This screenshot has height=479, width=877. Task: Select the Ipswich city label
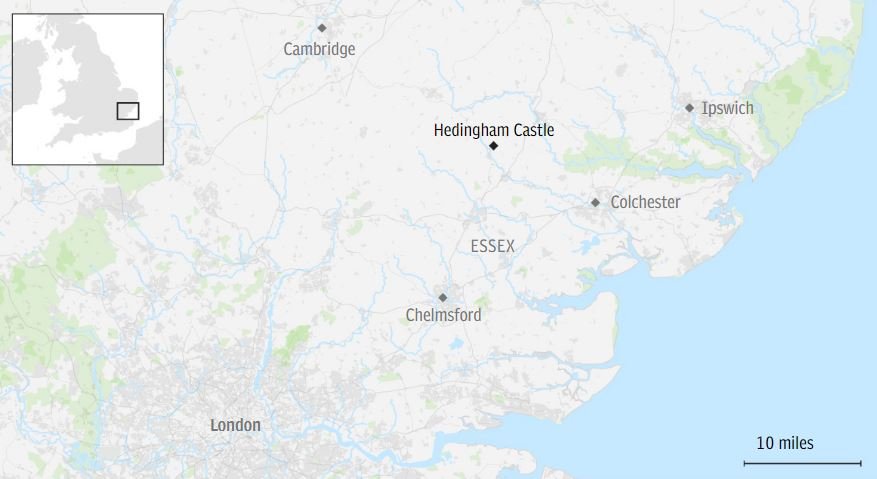coord(728,108)
